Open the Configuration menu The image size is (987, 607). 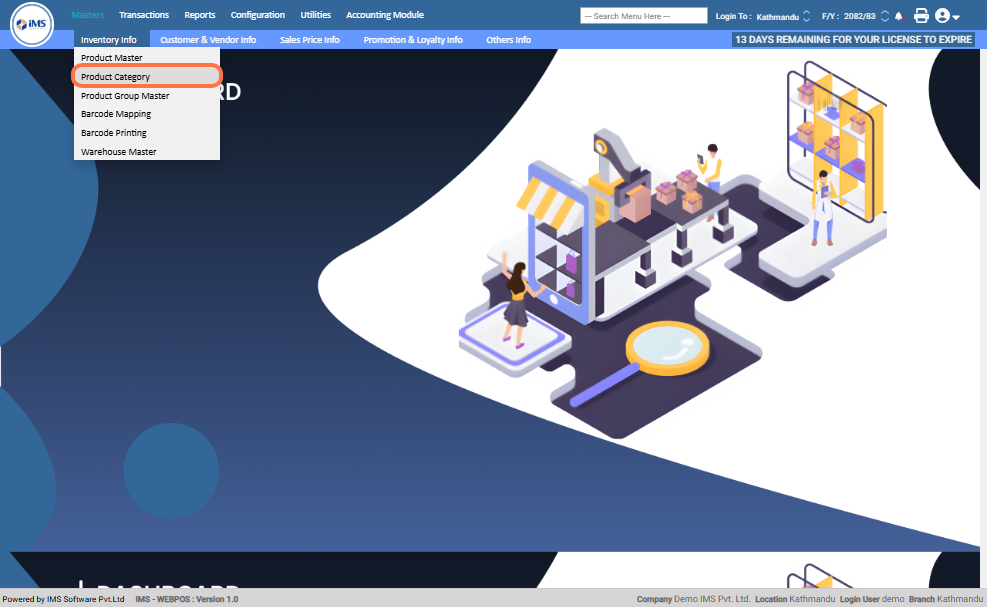(x=257, y=15)
